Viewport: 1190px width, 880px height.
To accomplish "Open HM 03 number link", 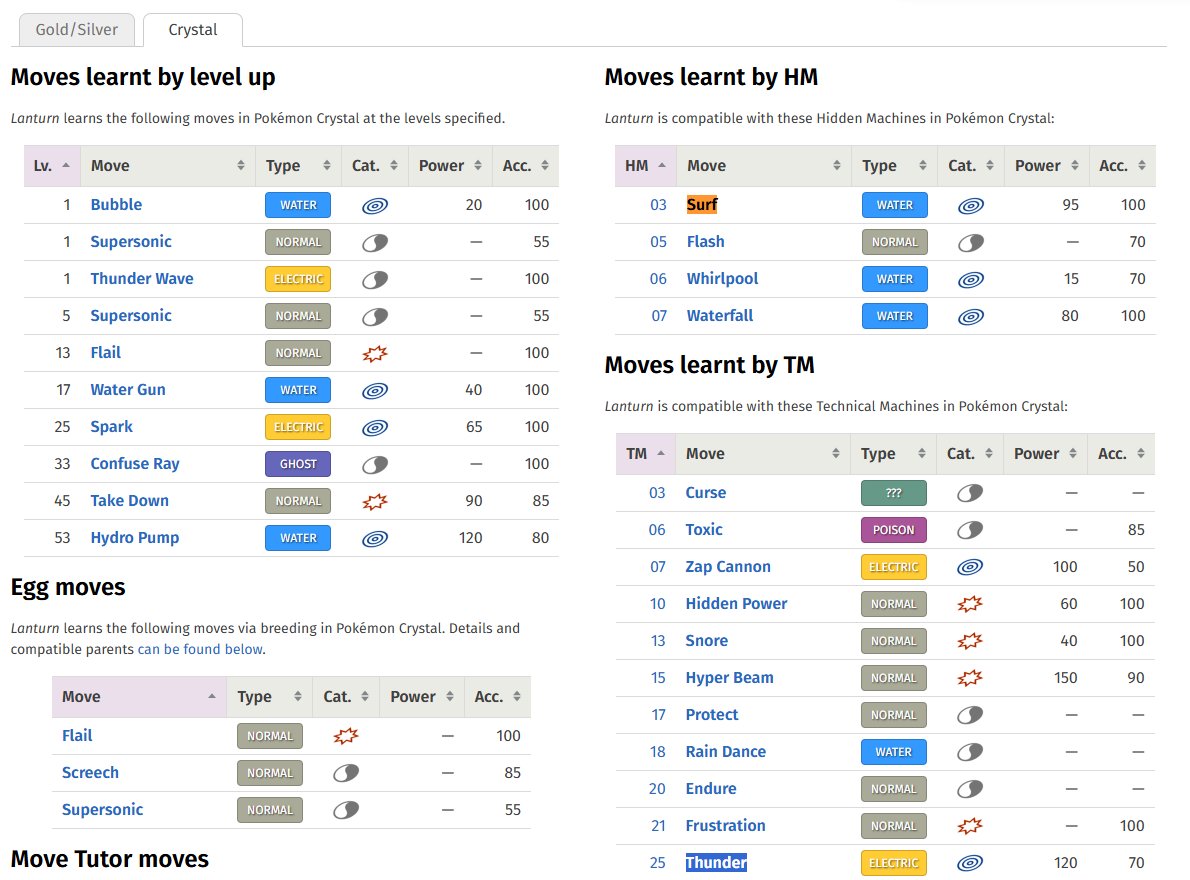I will [658, 205].
